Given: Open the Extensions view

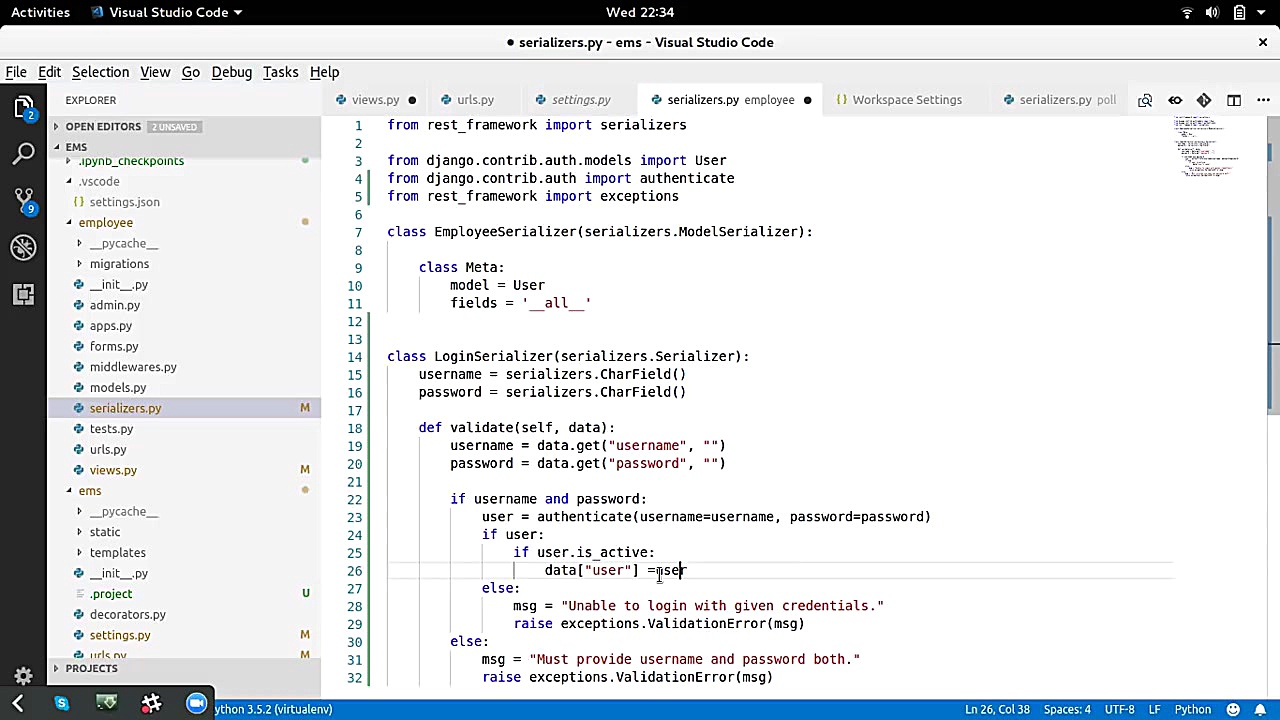Looking at the screenshot, I should coord(24,295).
